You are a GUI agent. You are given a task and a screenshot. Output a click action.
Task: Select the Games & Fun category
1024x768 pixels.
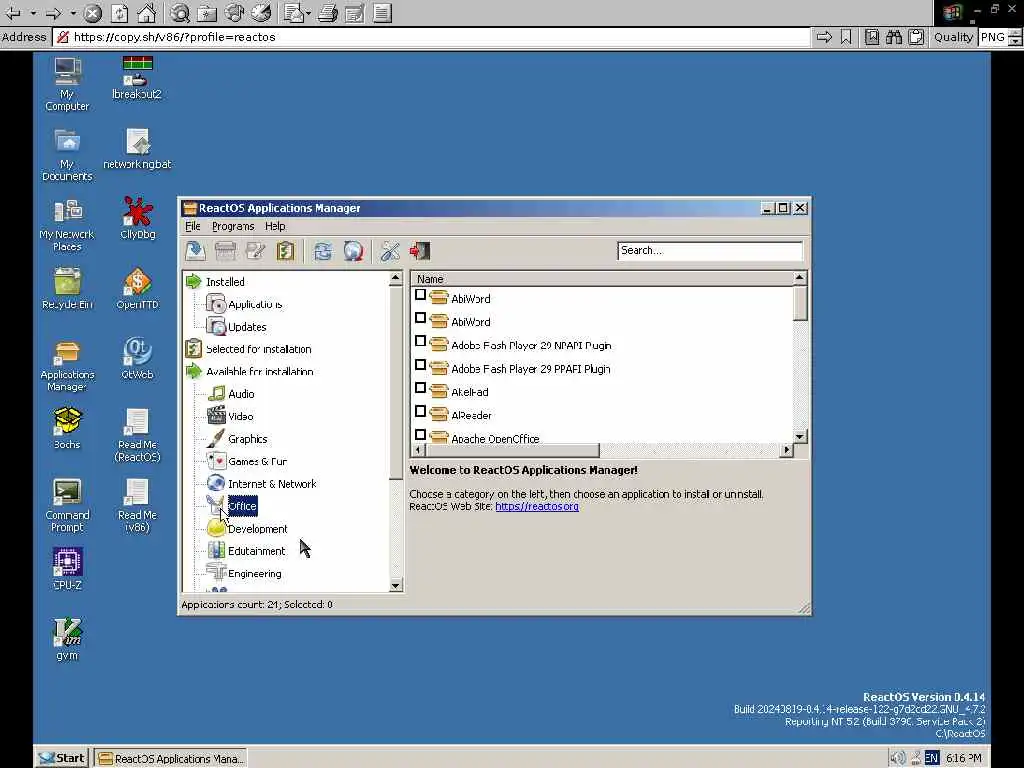(x=257, y=462)
